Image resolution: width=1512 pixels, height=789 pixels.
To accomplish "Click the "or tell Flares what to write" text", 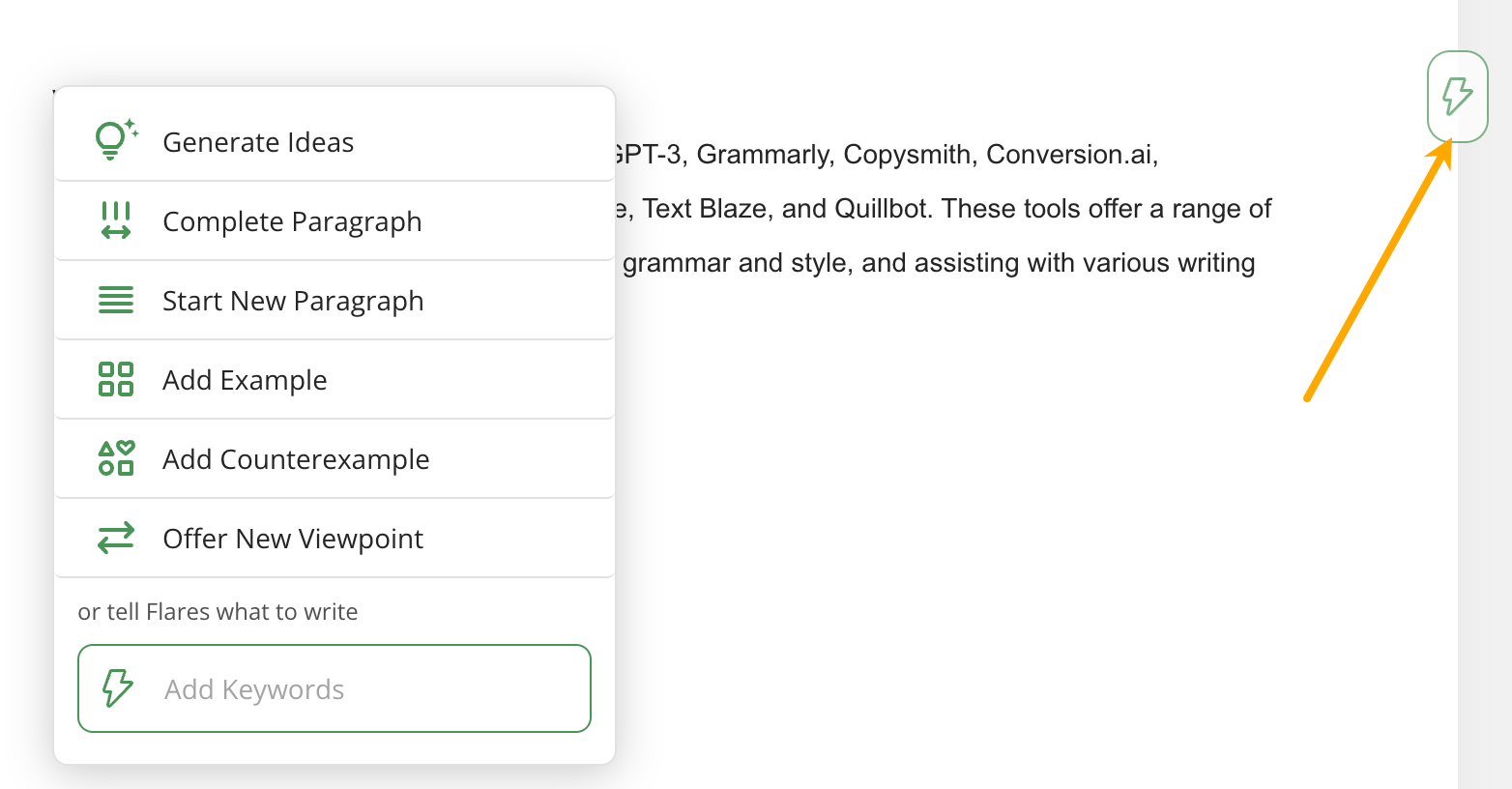I will [218, 612].
